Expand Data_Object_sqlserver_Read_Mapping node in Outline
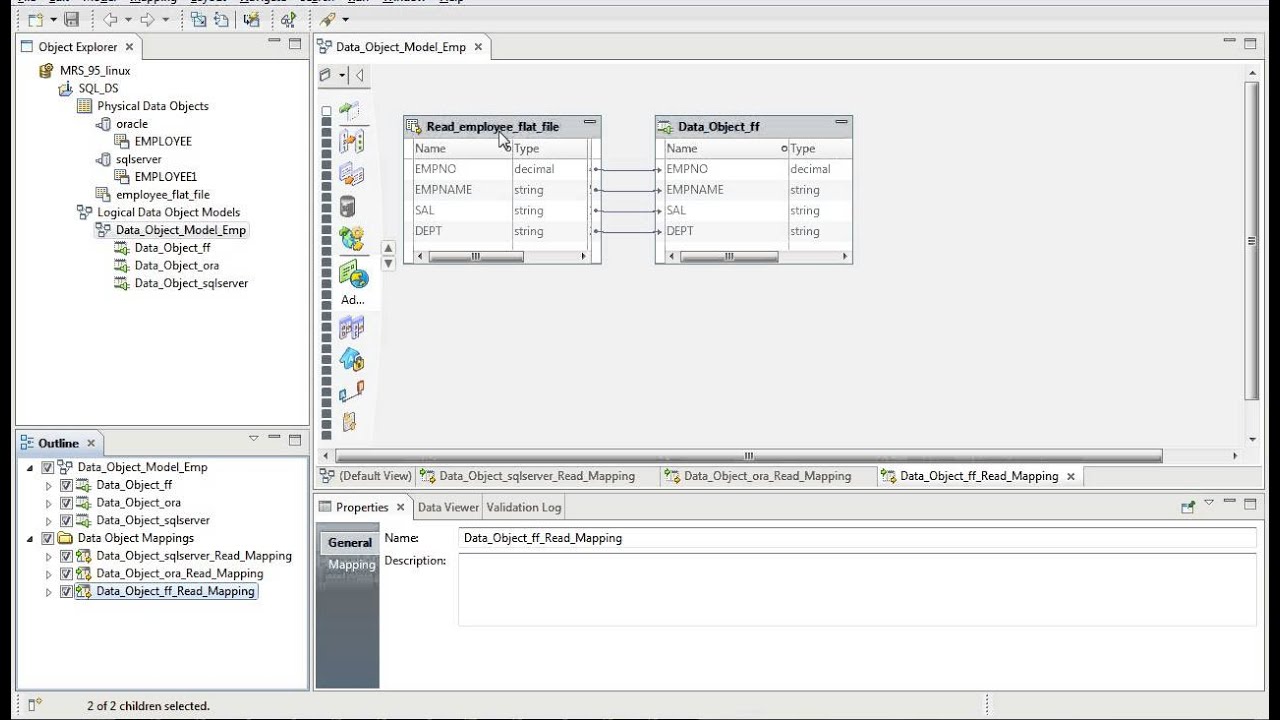Screen dimensions: 1280x720 (48, 556)
